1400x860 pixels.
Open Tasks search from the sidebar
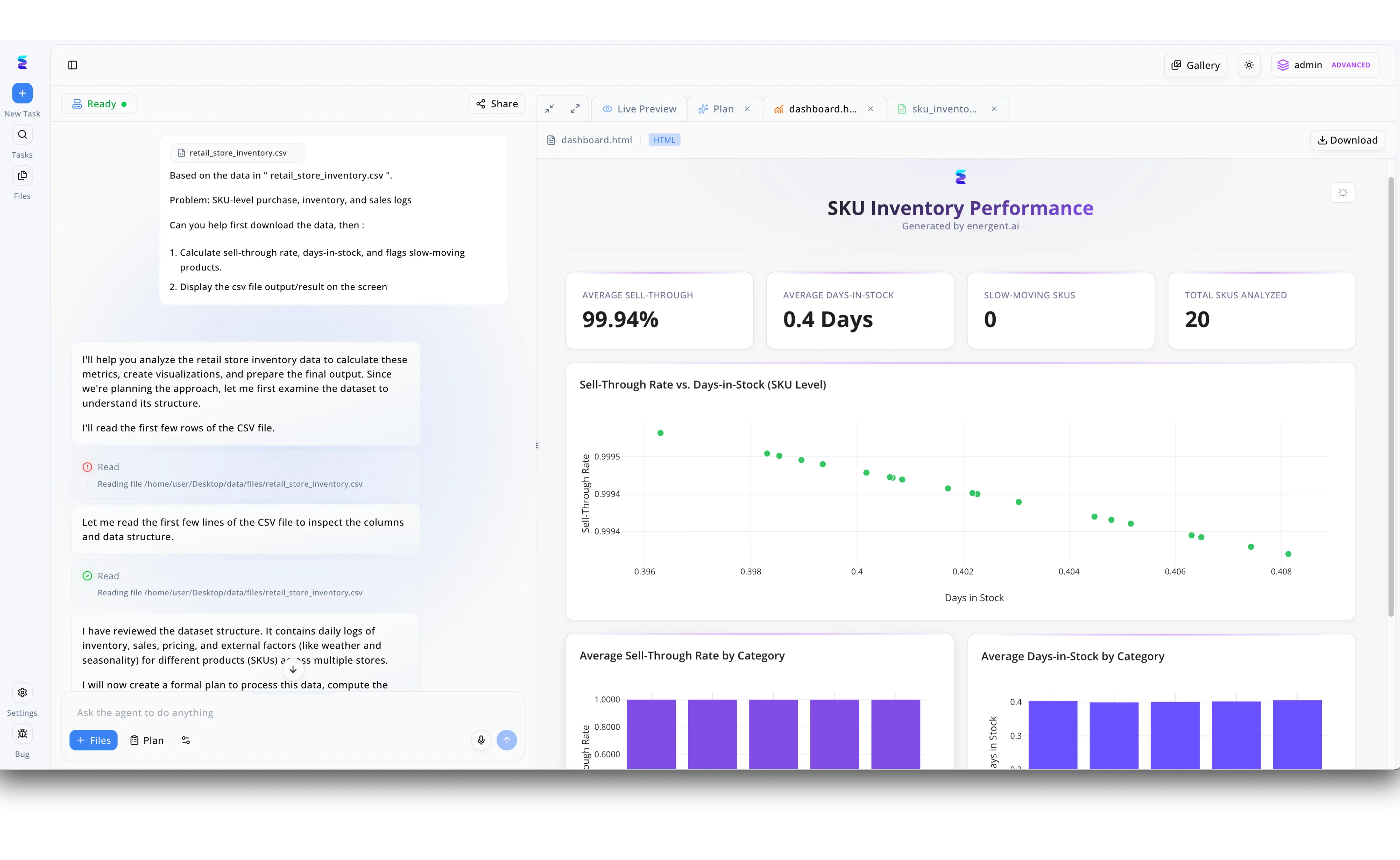coord(22,135)
